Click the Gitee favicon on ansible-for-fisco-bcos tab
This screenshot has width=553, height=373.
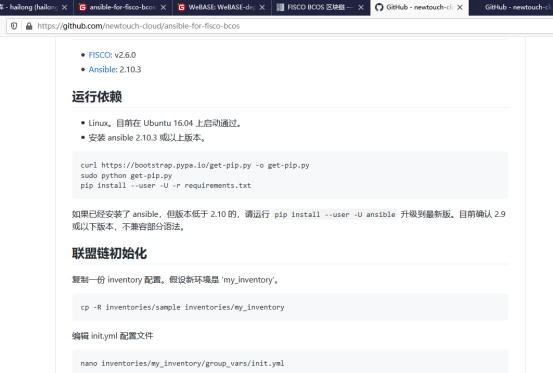click(82, 7)
